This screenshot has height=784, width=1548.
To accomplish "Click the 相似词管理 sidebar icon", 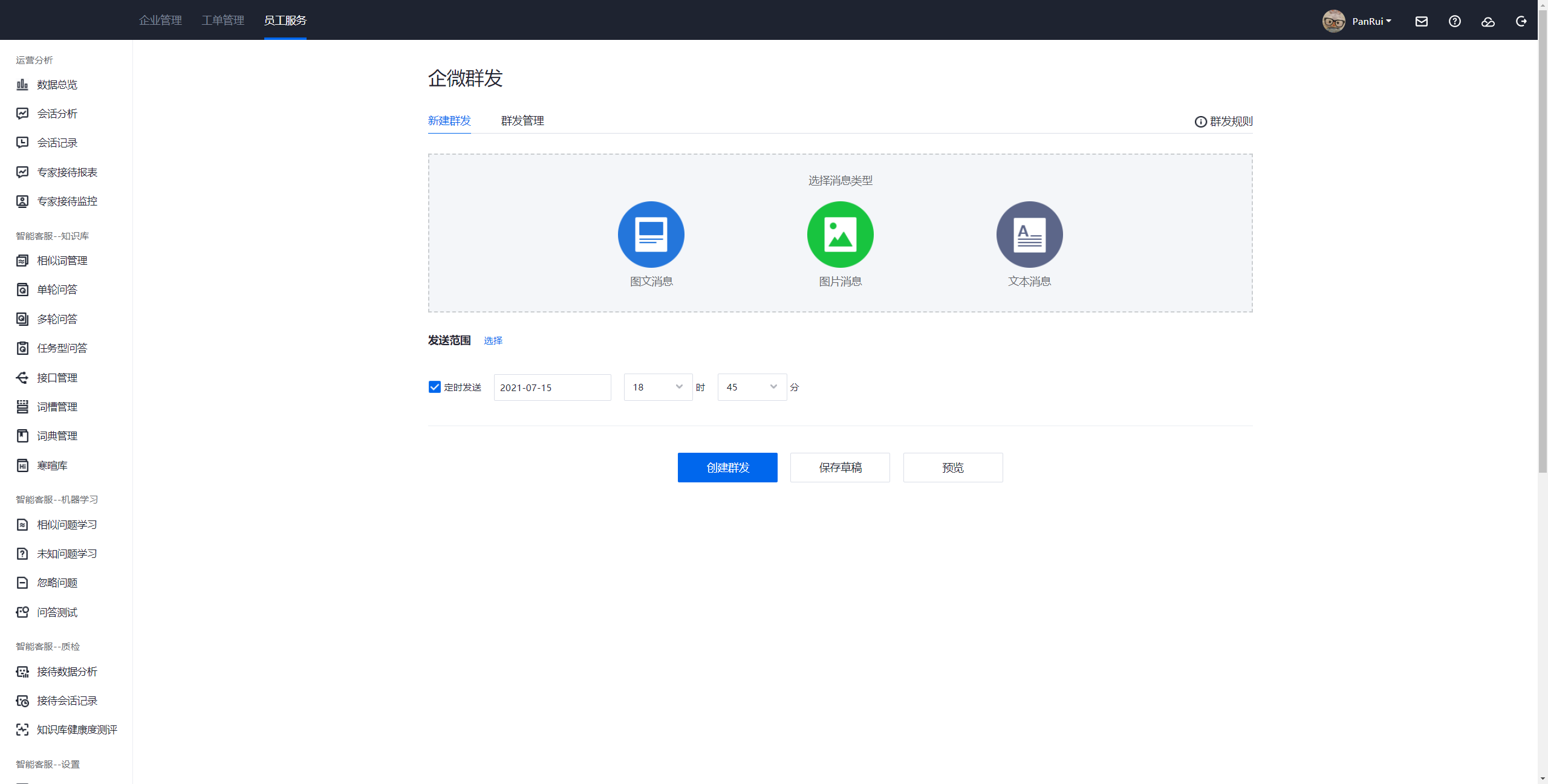I will pyautogui.click(x=22, y=261).
